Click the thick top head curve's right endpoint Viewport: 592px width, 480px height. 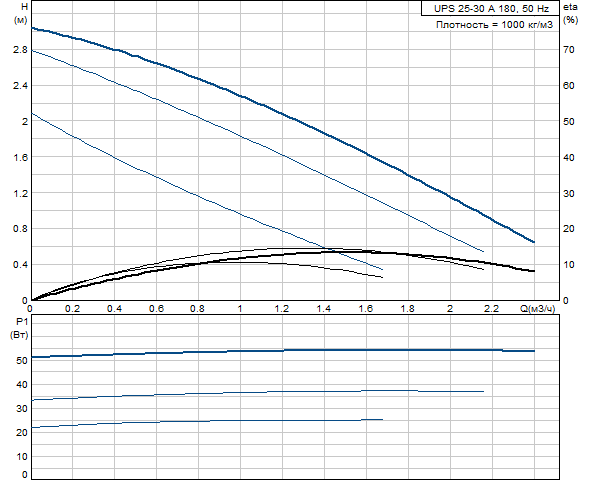pyautogui.click(x=534, y=242)
